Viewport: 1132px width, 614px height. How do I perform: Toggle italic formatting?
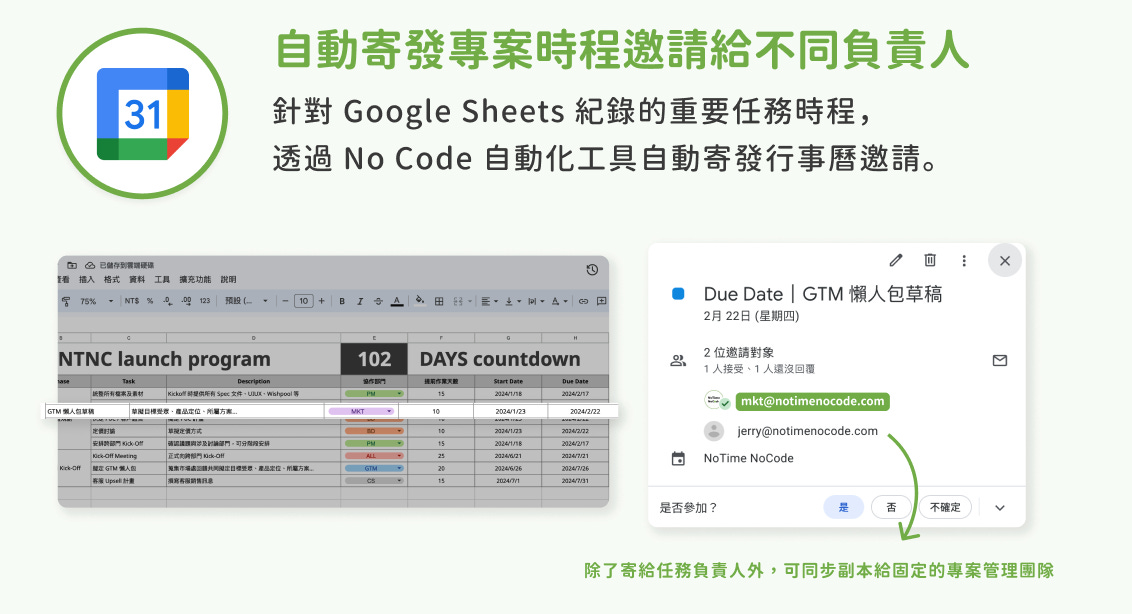360,301
